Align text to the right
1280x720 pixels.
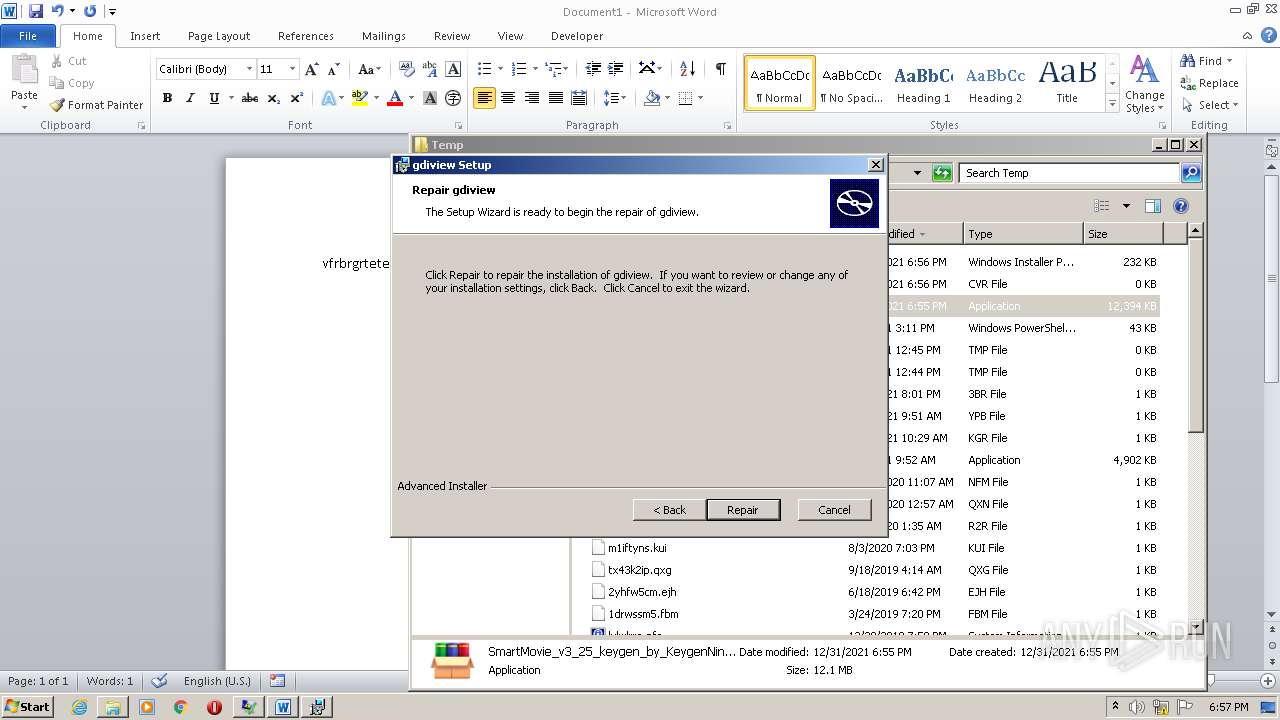[x=531, y=98]
